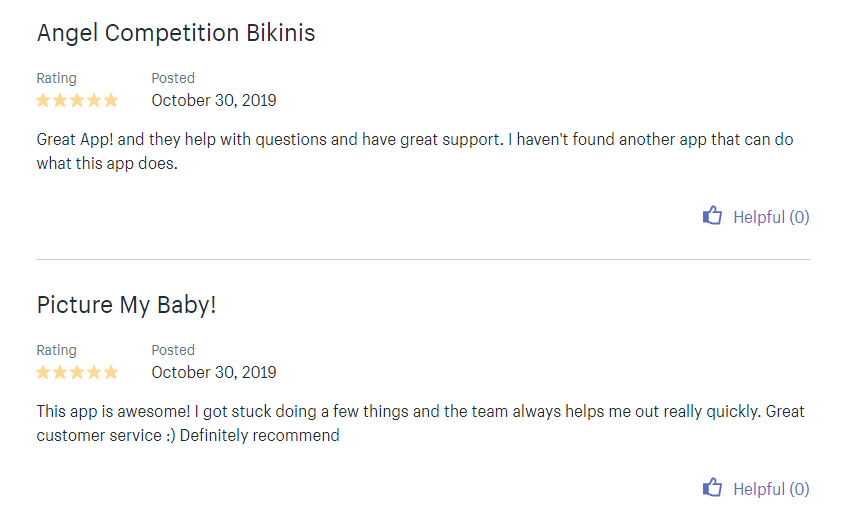Click the October 30, 2019 date of first review
The image size is (847, 517).
pos(214,100)
